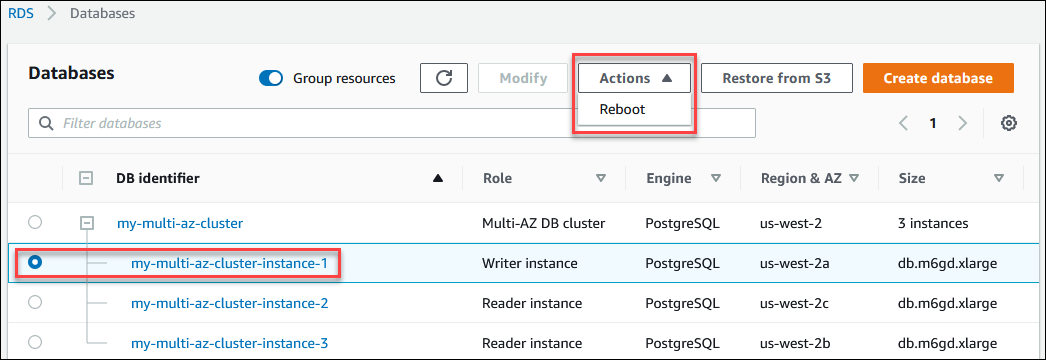Click Databases breadcrumb text
Viewport: 1046px width, 360px height.
tap(103, 13)
